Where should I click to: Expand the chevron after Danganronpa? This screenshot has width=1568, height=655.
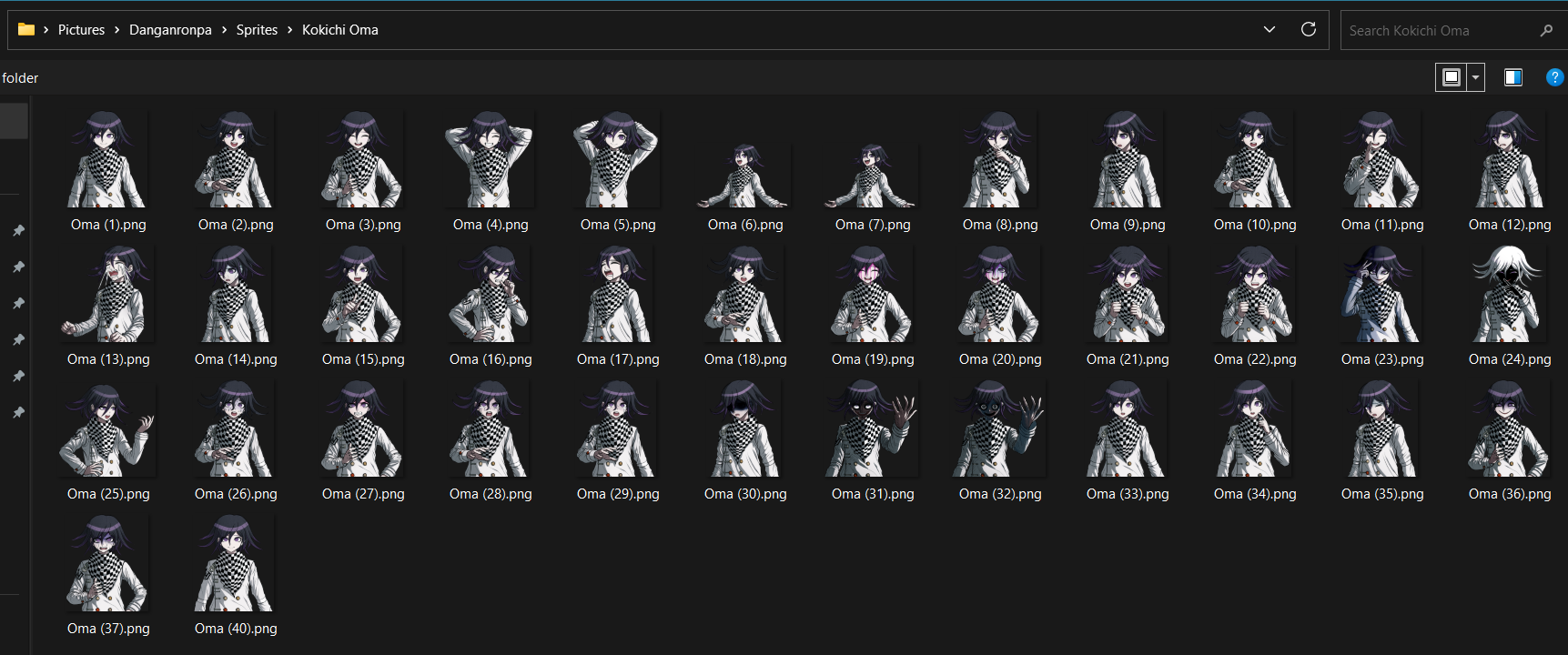pos(224,30)
